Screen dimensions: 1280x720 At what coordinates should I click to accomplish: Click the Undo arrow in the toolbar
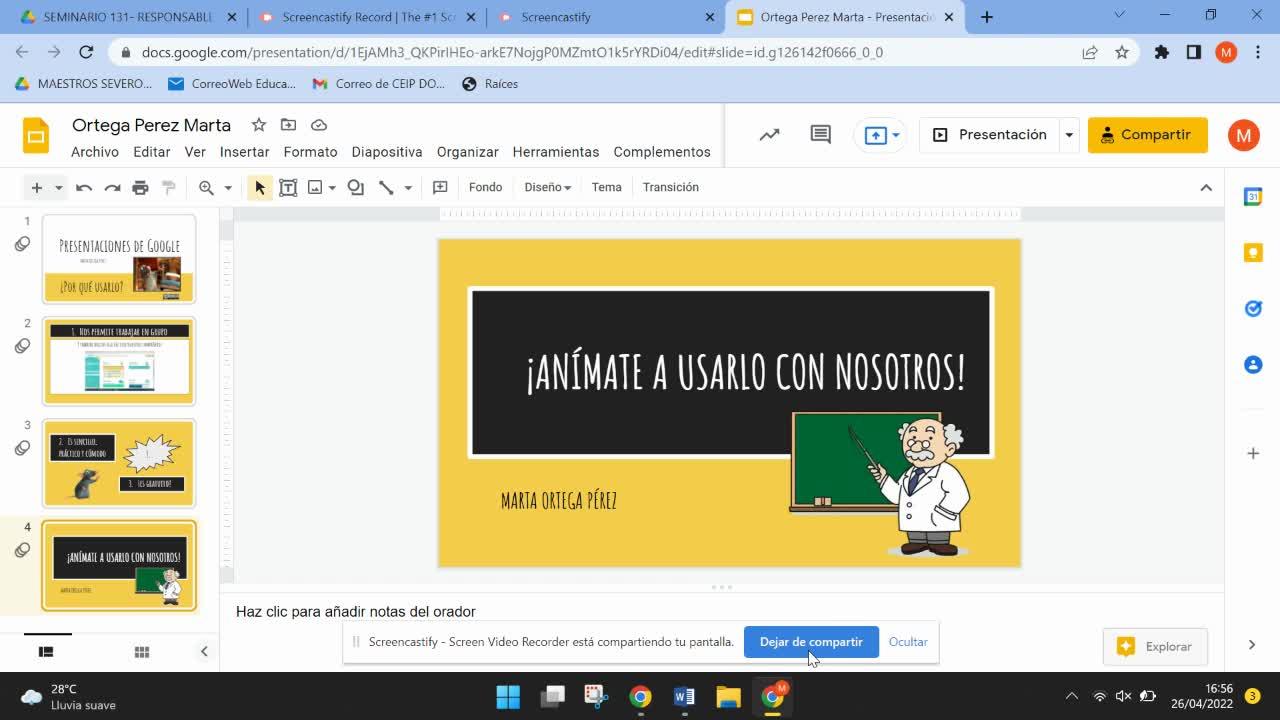(x=84, y=188)
